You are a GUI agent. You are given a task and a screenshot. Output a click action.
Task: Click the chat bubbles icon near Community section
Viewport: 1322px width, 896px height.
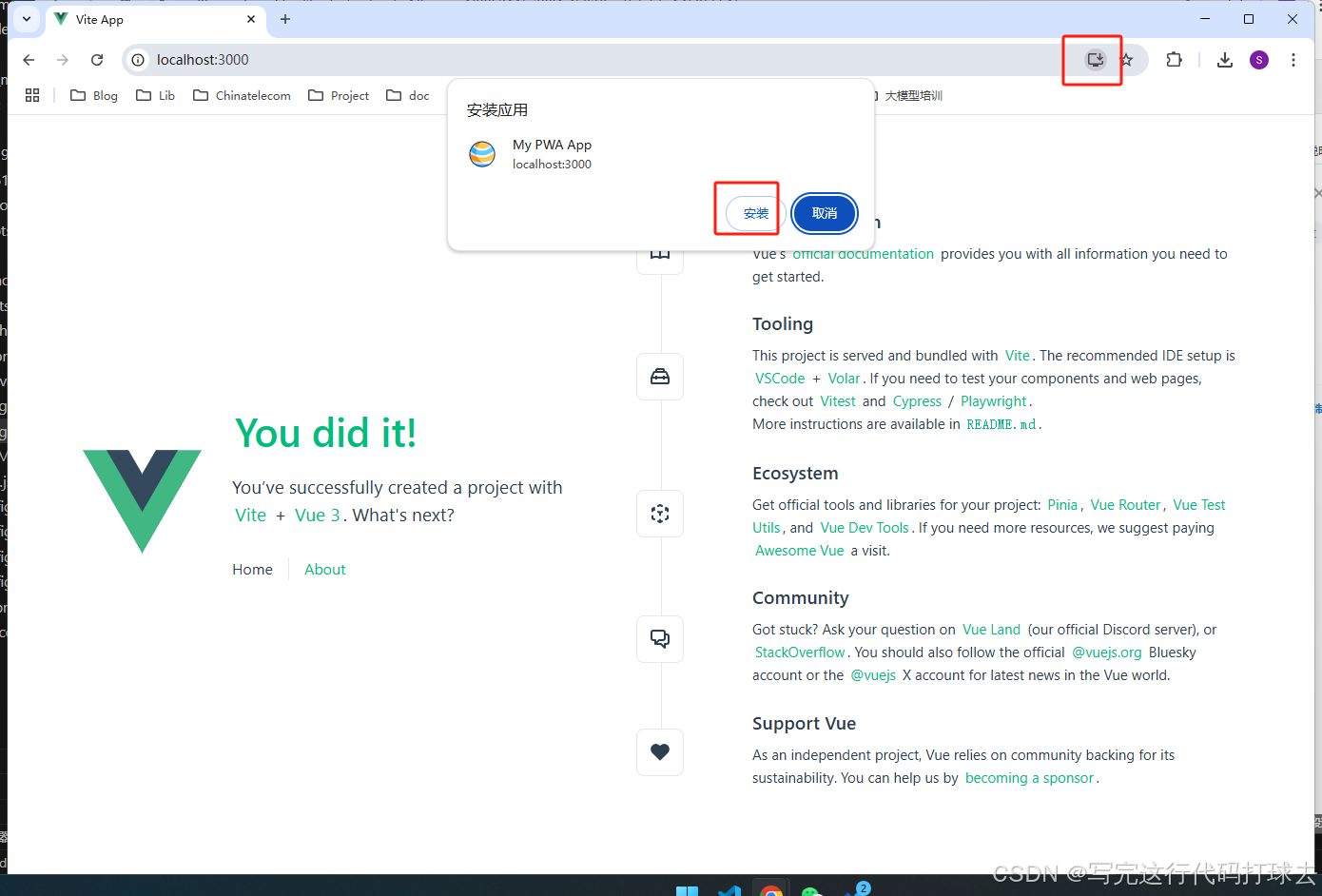[659, 638]
